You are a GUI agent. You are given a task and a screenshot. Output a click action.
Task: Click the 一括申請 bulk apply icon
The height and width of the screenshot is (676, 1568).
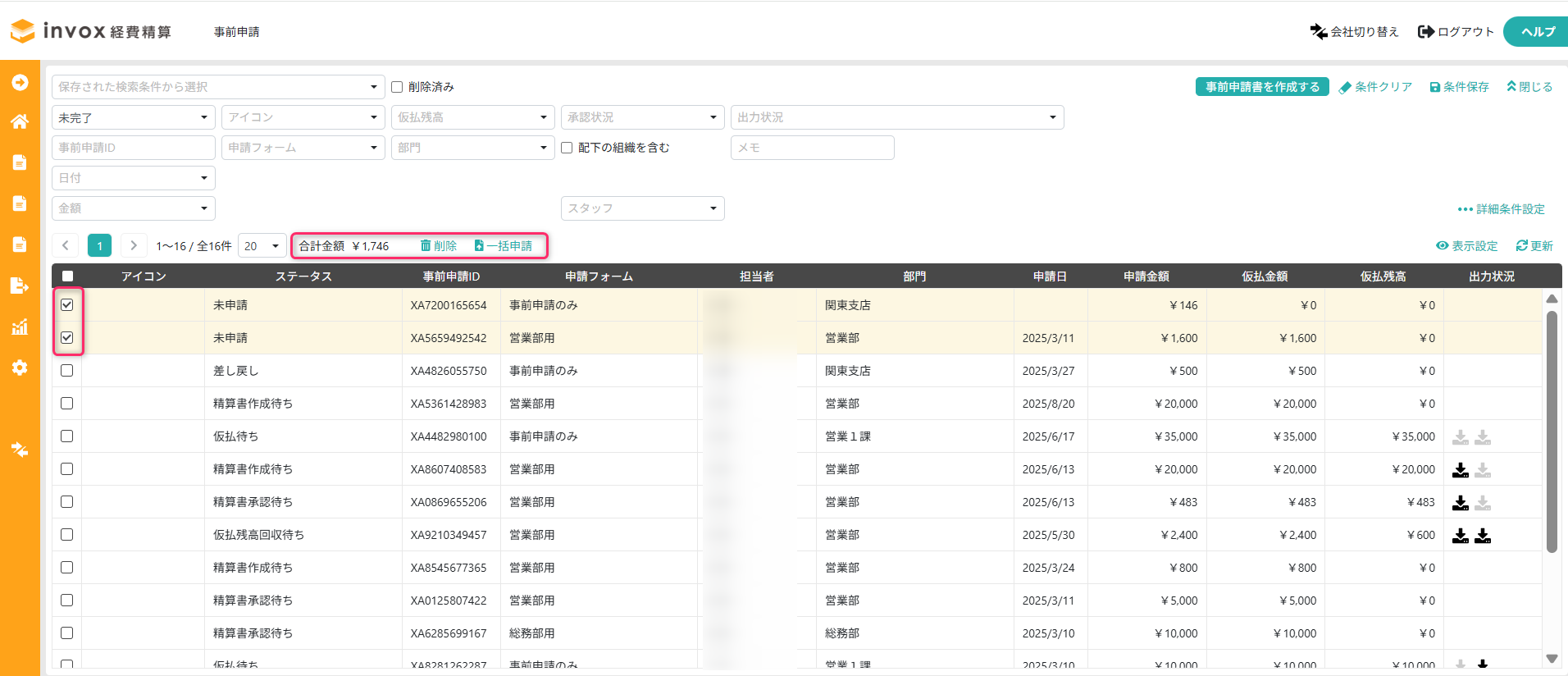479,245
